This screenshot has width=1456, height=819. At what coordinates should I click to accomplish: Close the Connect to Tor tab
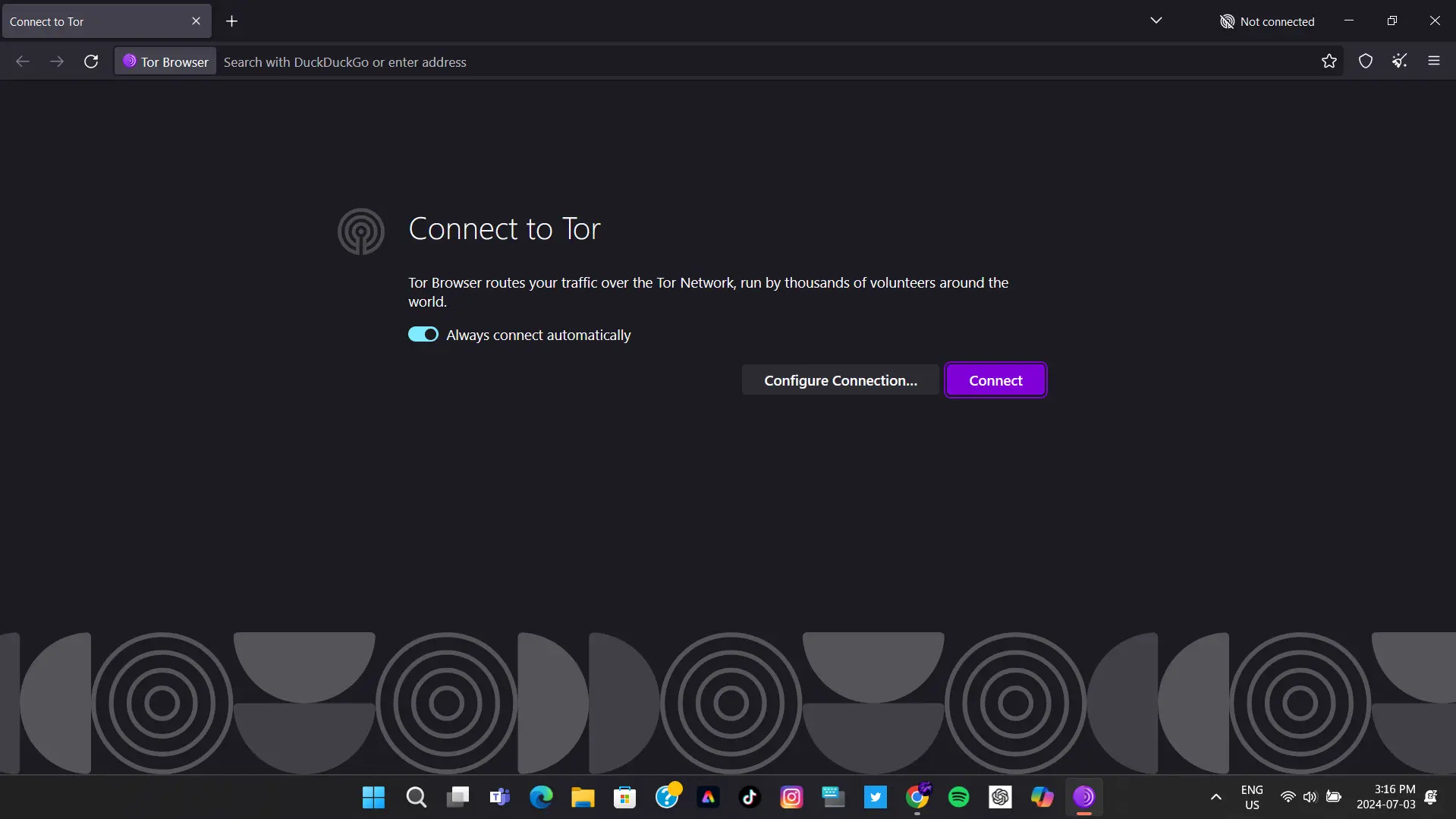(196, 21)
